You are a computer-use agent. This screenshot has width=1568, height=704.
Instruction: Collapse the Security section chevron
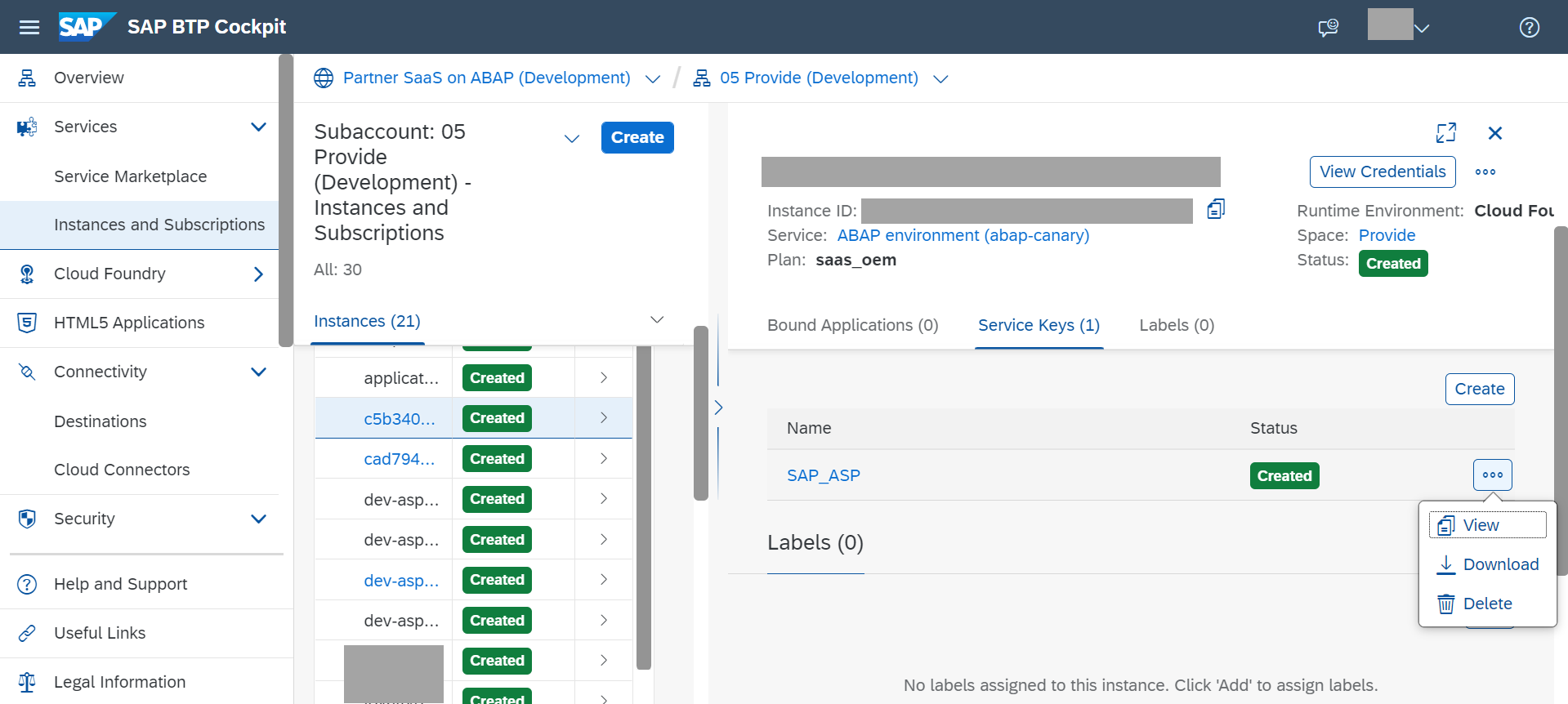[x=258, y=519]
